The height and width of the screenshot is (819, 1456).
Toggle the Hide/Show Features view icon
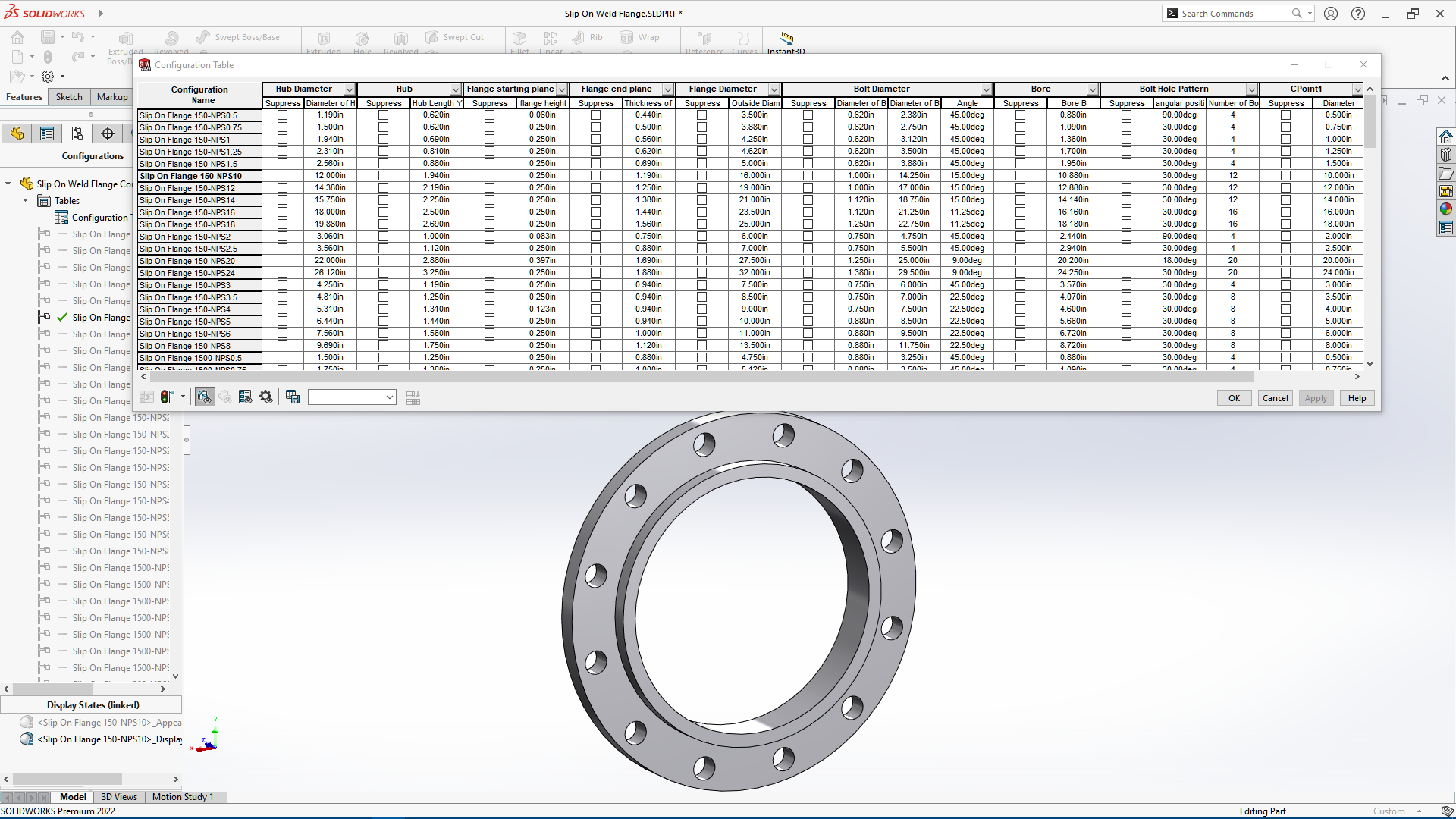click(x=205, y=397)
